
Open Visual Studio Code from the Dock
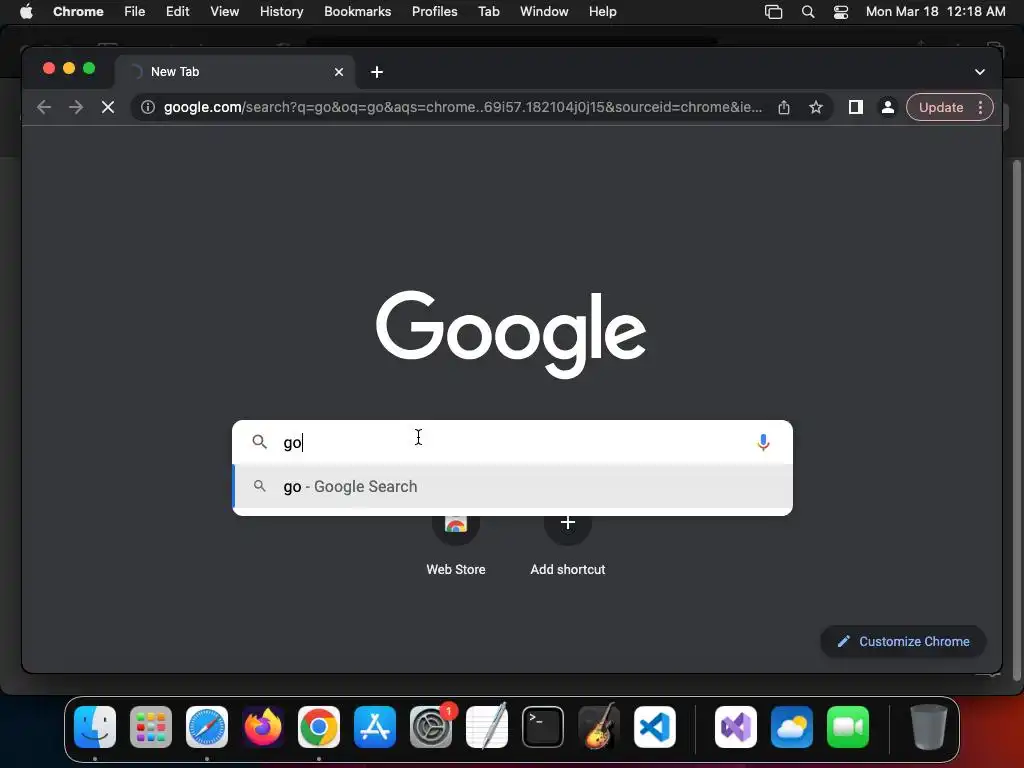654,727
